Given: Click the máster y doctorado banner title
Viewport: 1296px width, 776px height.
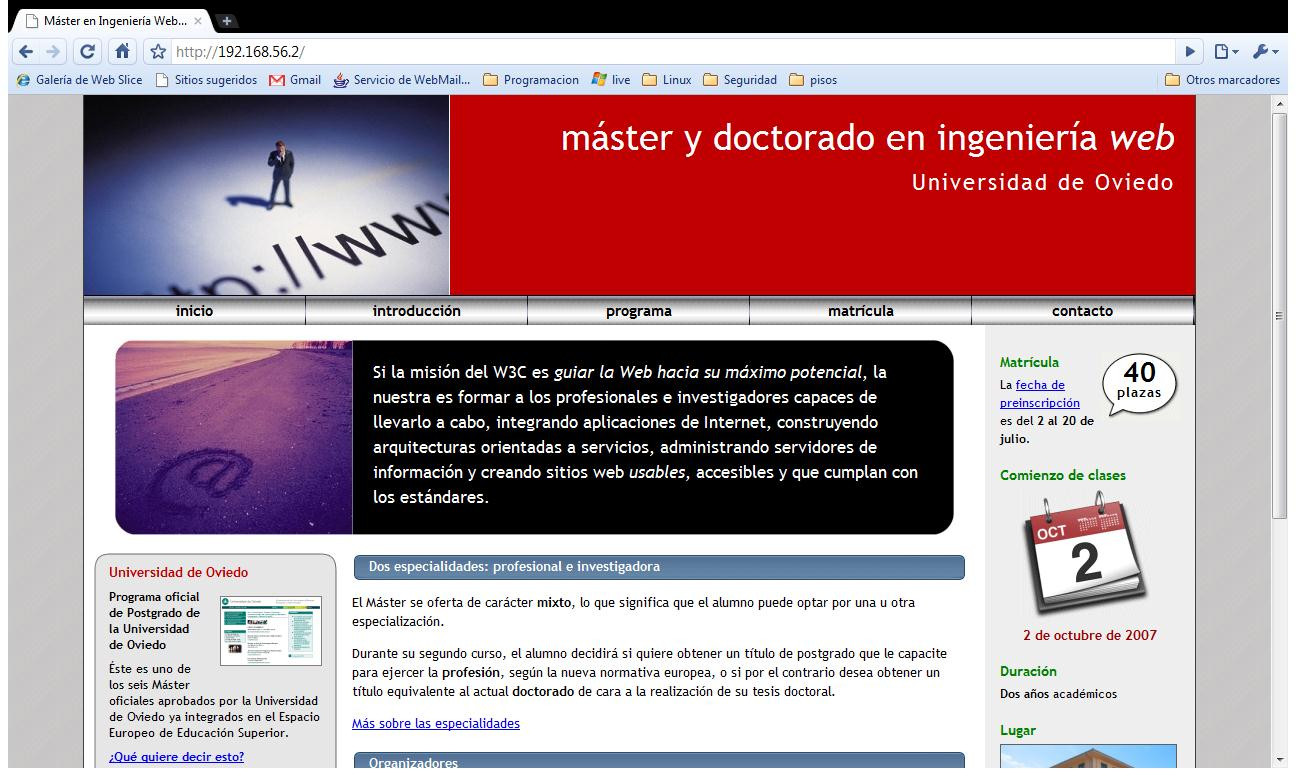Looking at the screenshot, I should tap(867, 138).
